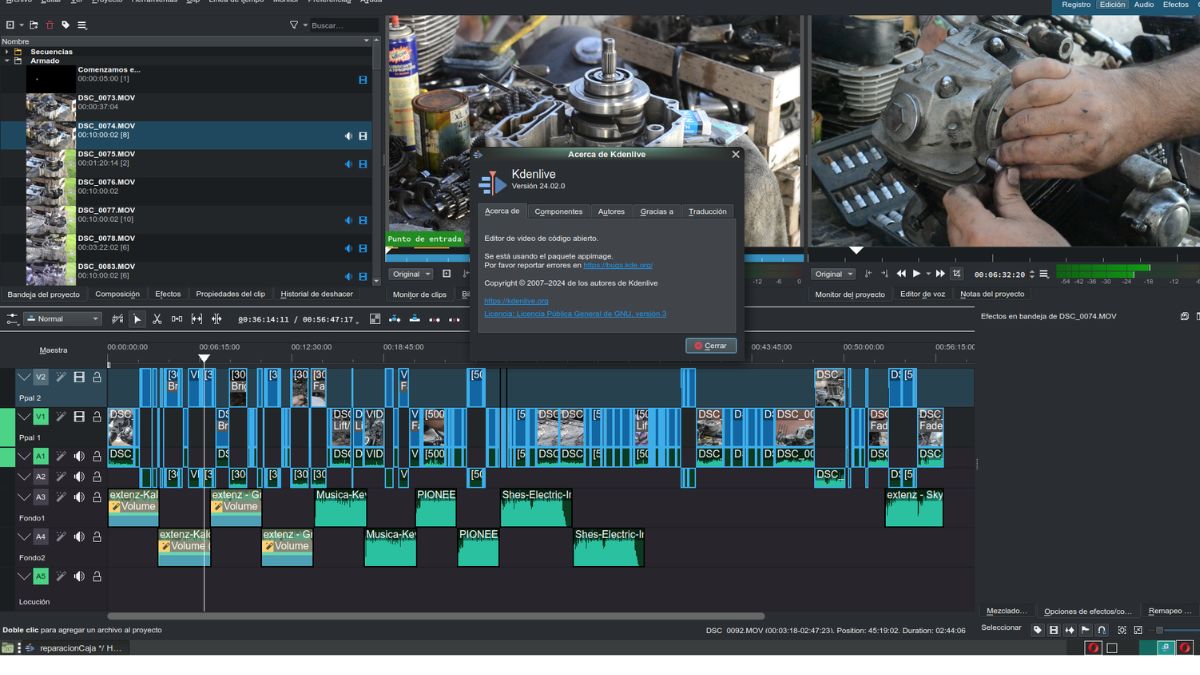
Task: Open the Normal edit mode dropdown
Action: 63,319
